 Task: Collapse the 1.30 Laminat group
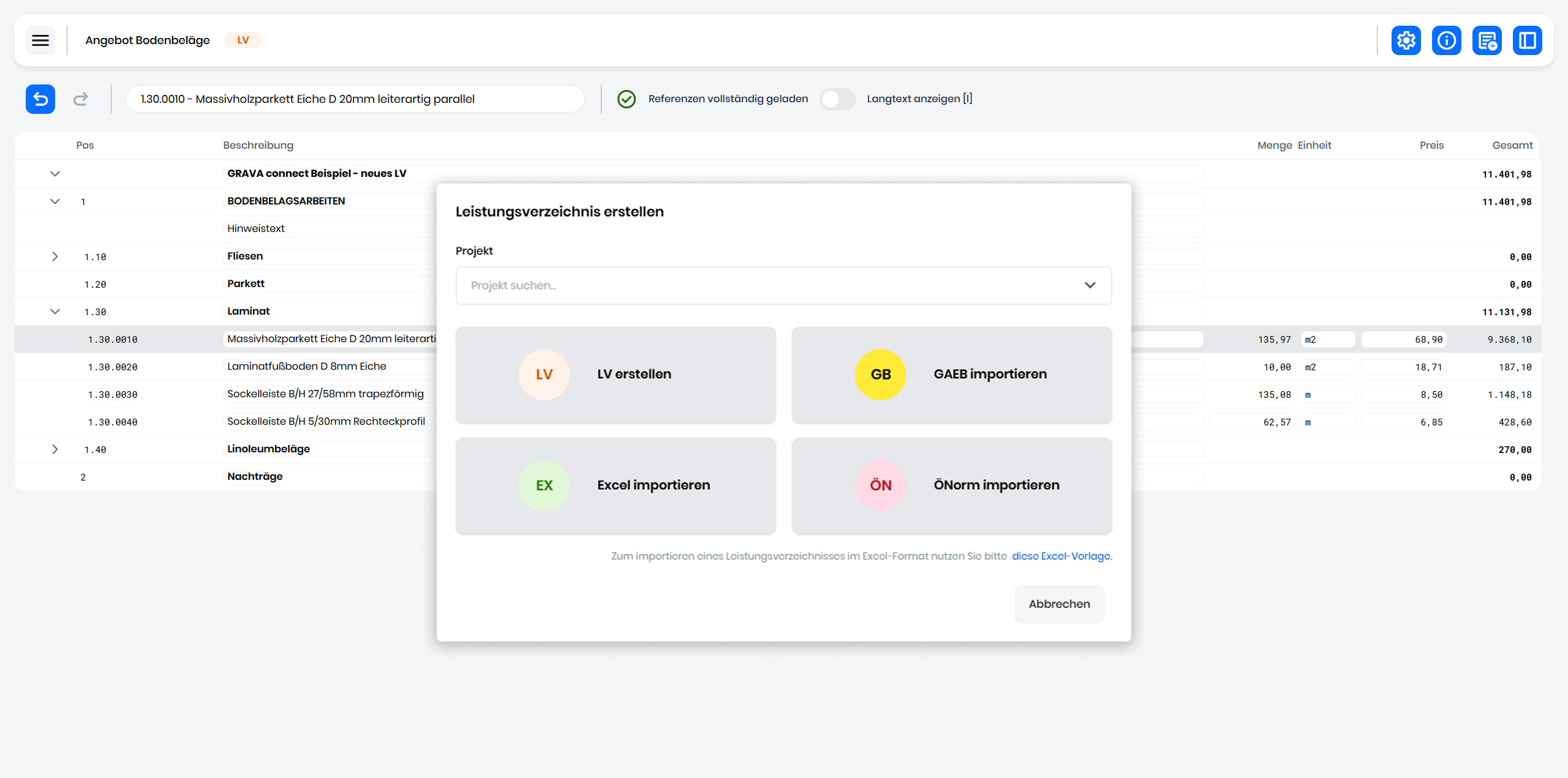[55, 312]
